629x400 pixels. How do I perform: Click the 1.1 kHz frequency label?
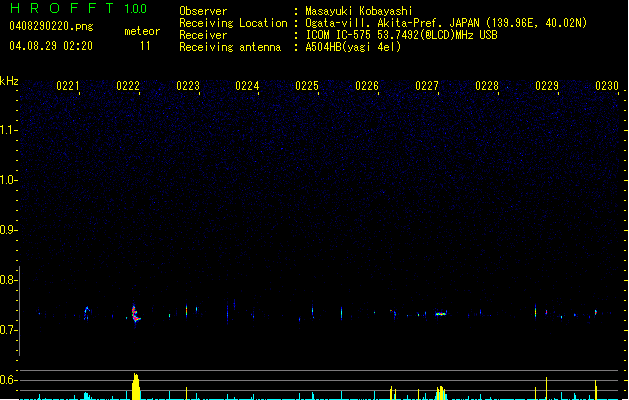coord(8,130)
